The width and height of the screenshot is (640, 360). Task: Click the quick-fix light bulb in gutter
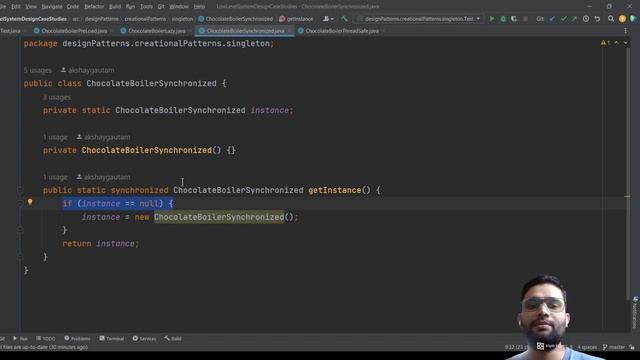point(30,202)
